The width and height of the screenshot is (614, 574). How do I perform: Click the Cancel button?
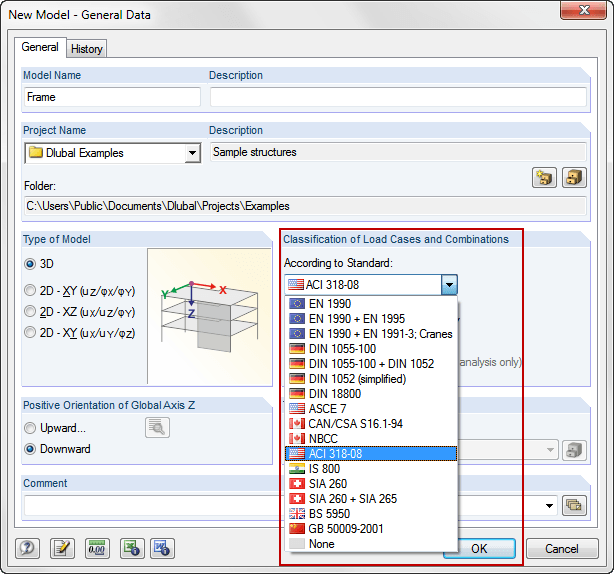pyautogui.click(x=562, y=548)
